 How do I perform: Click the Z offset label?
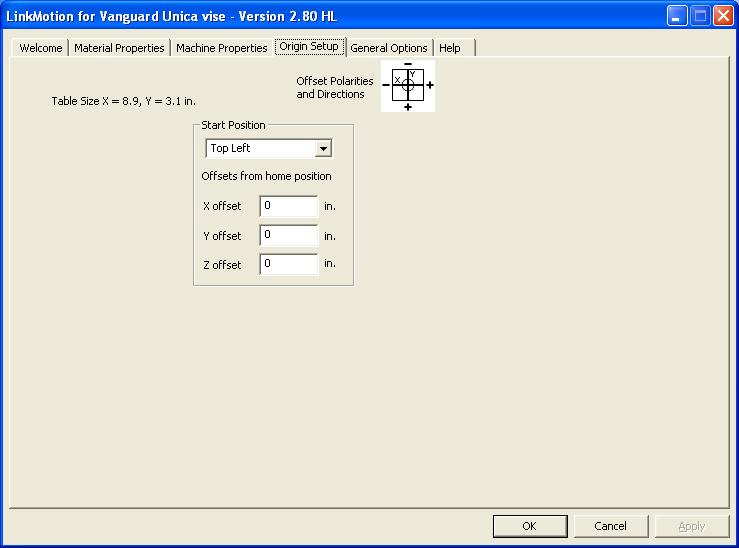(x=222, y=265)
